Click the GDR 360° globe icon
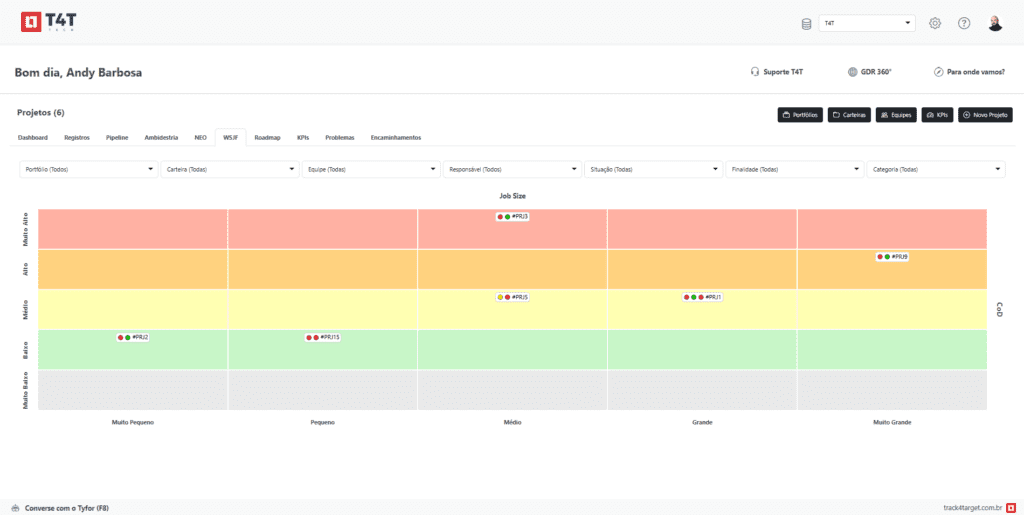Viewport: 1024px width, 515px height. [x=852, y=72]
